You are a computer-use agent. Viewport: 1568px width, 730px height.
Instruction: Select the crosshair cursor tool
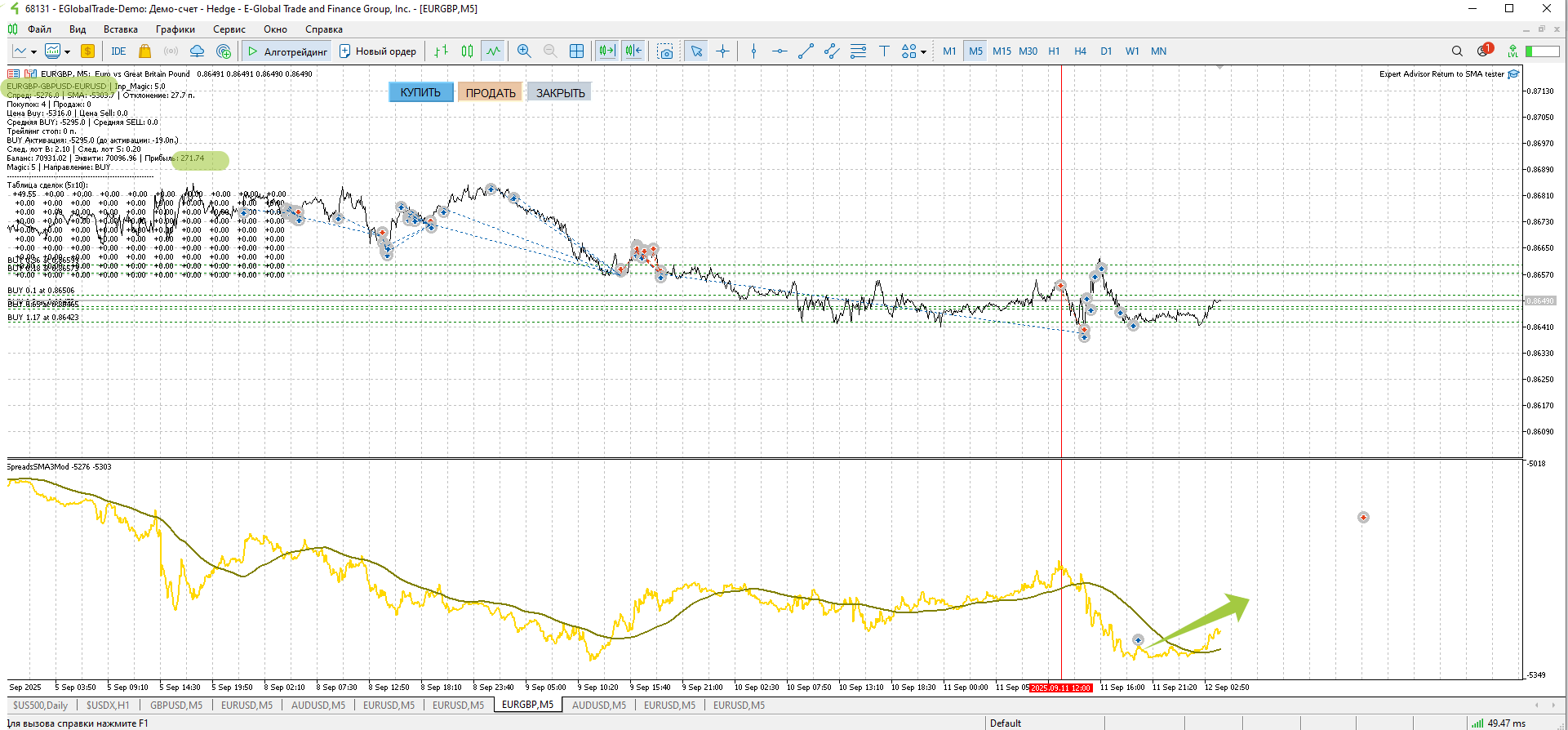[722, 51]
